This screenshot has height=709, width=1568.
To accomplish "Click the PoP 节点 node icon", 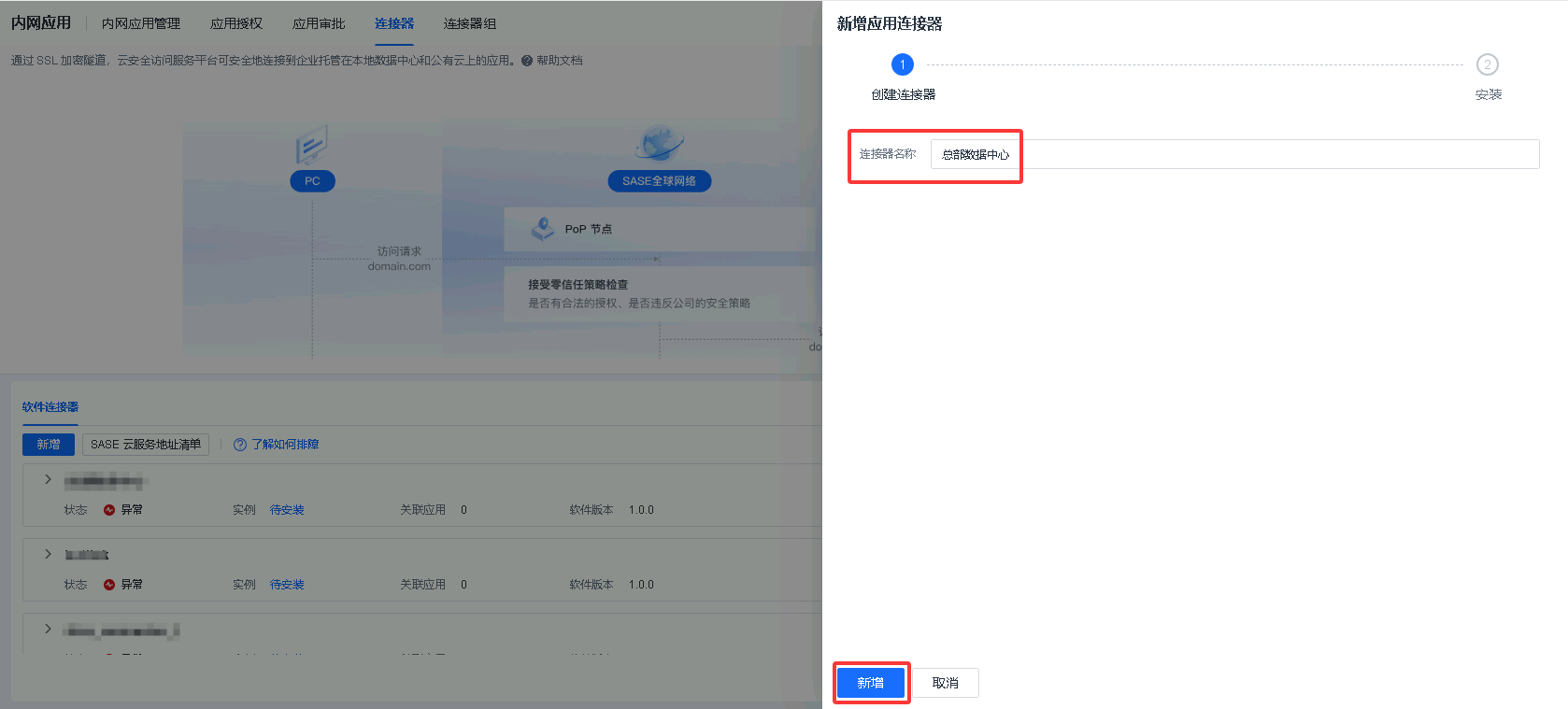I will (x=543, y=229).
